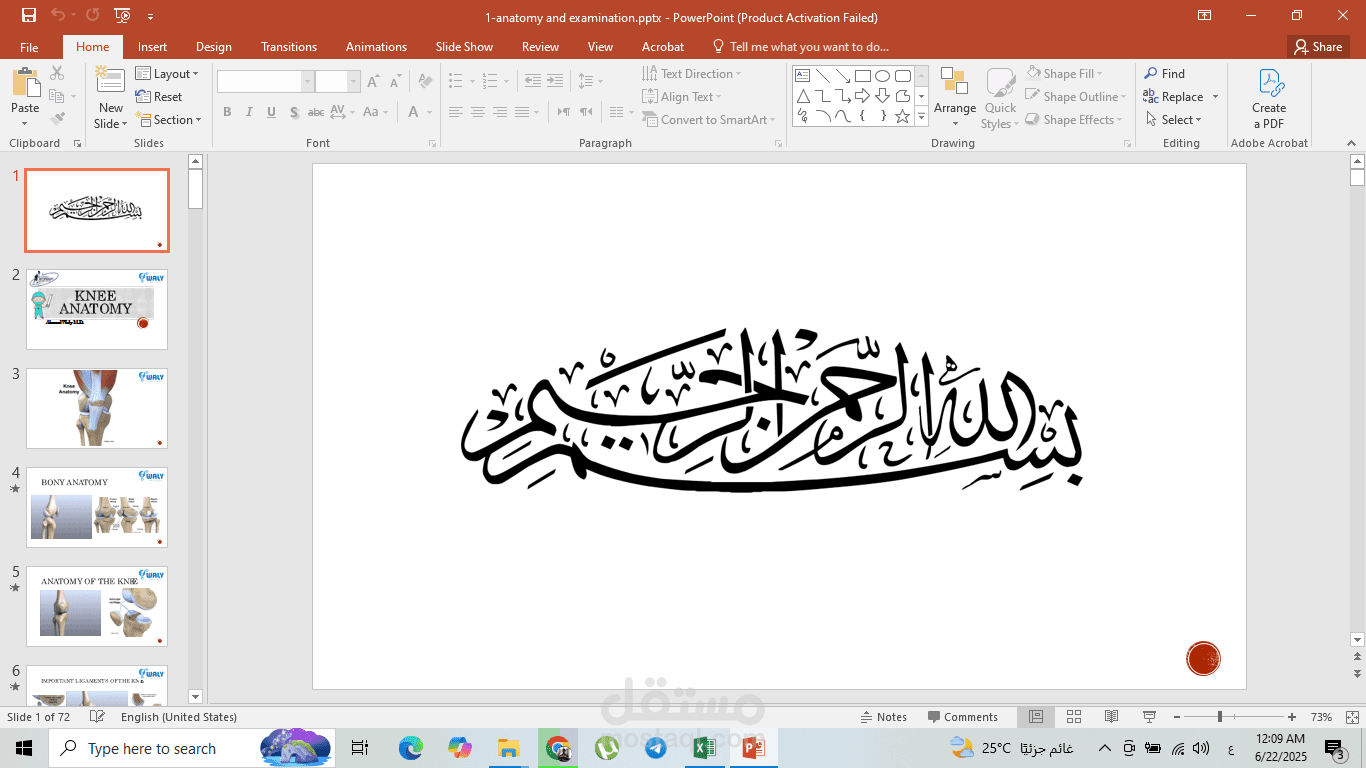
Task: Click the Find button
Action: coord(1165,74)
